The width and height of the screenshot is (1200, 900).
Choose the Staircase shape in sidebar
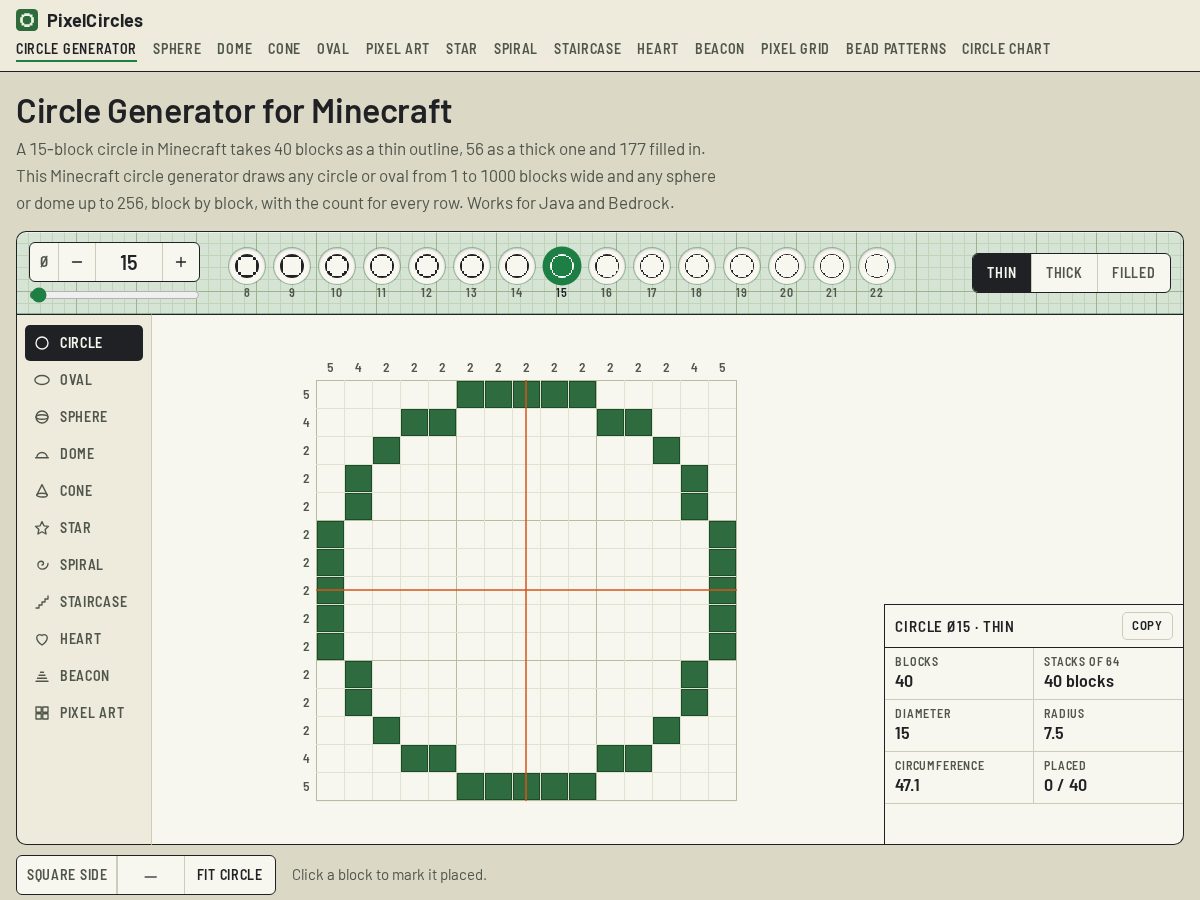[84, 602]
